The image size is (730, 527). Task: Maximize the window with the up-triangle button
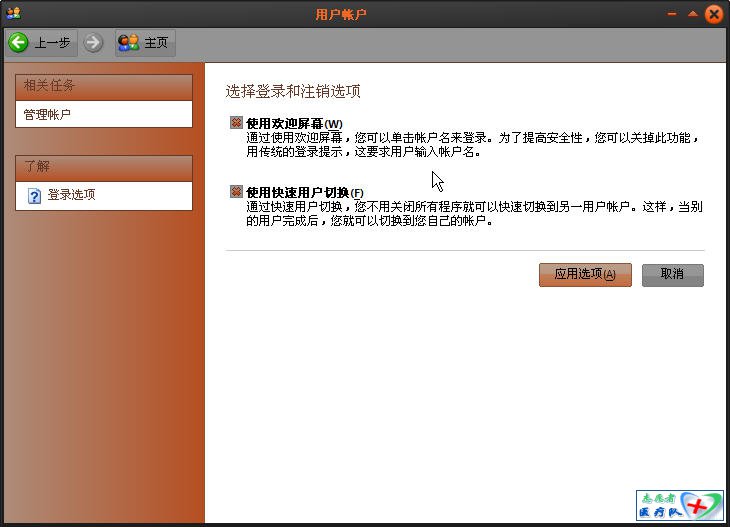click(x=692, y=14)
